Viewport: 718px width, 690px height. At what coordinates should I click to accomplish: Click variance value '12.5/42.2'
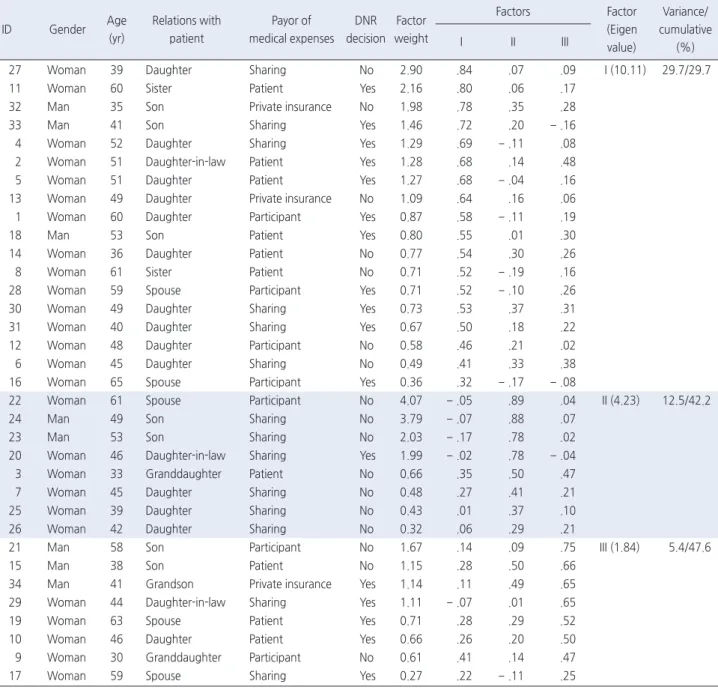point(686,400)
